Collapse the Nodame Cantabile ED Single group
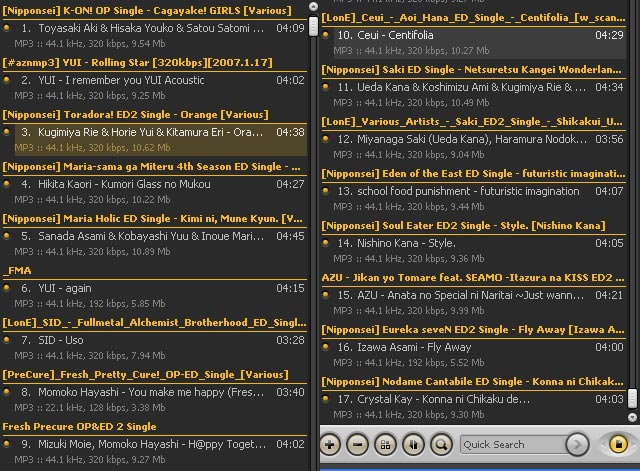The width and height of the screenshot is (640, 471). coord(473,382)
